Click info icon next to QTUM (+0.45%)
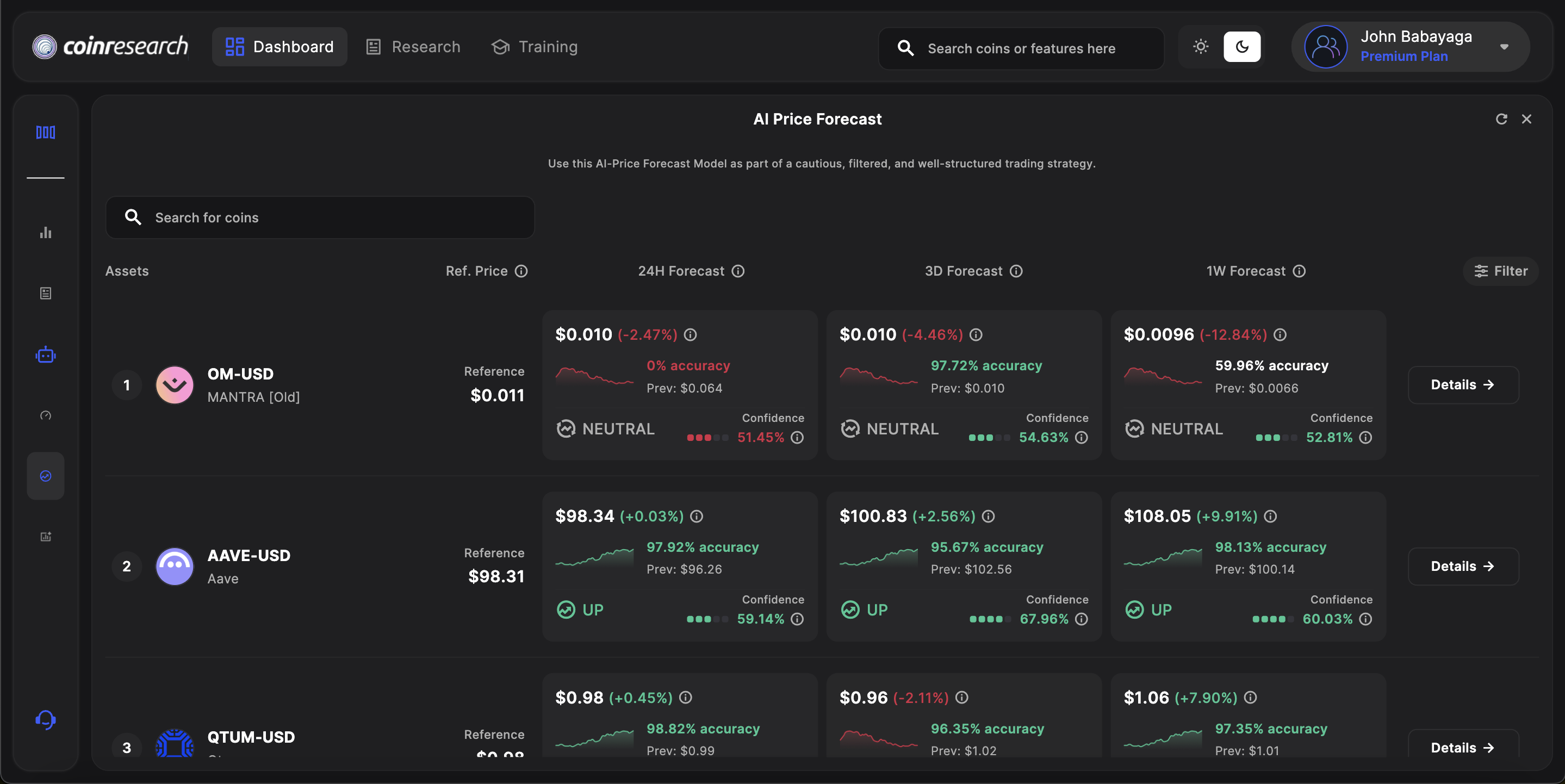1565x784 pixels. (685, 697)
